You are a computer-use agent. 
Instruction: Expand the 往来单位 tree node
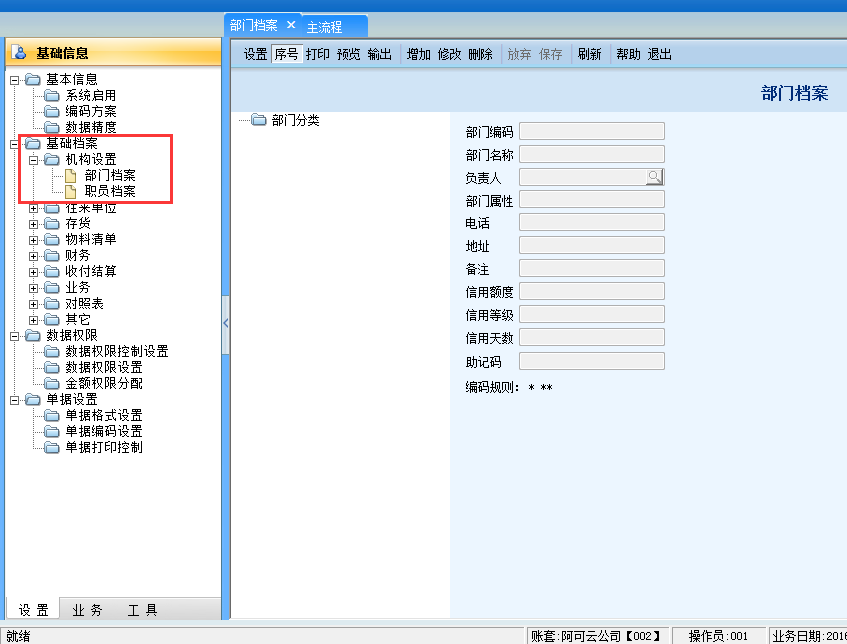pos(34,208)
